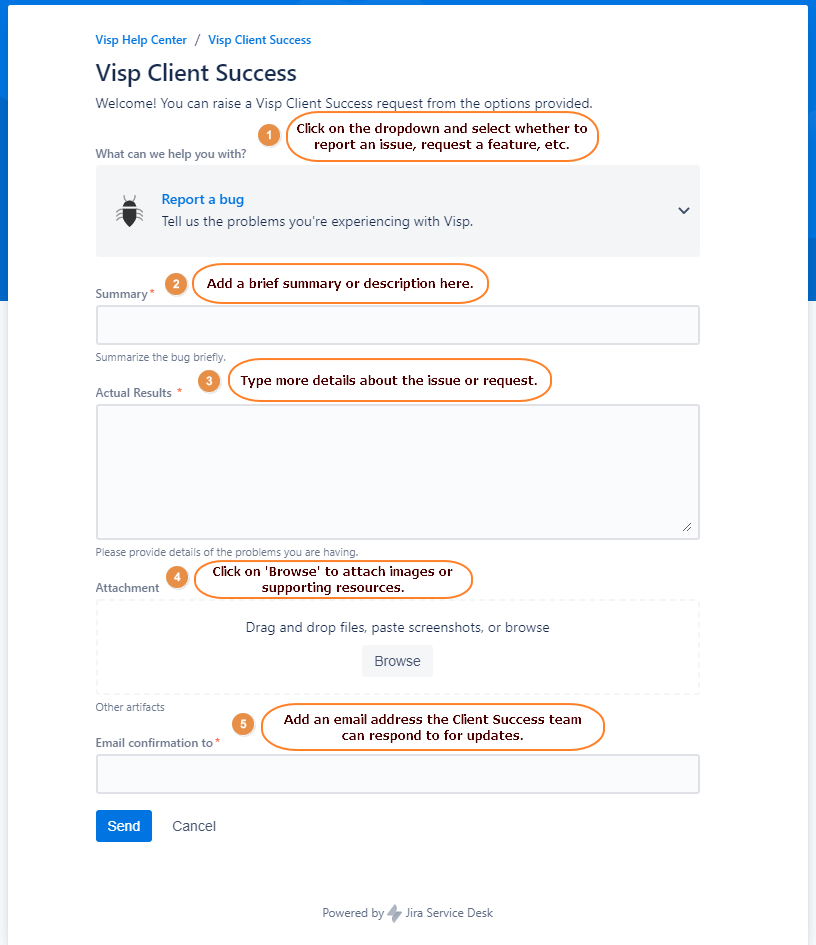Click 'Tell us the problems' description text
Screen dimensions: 816x945
[317, 221]
